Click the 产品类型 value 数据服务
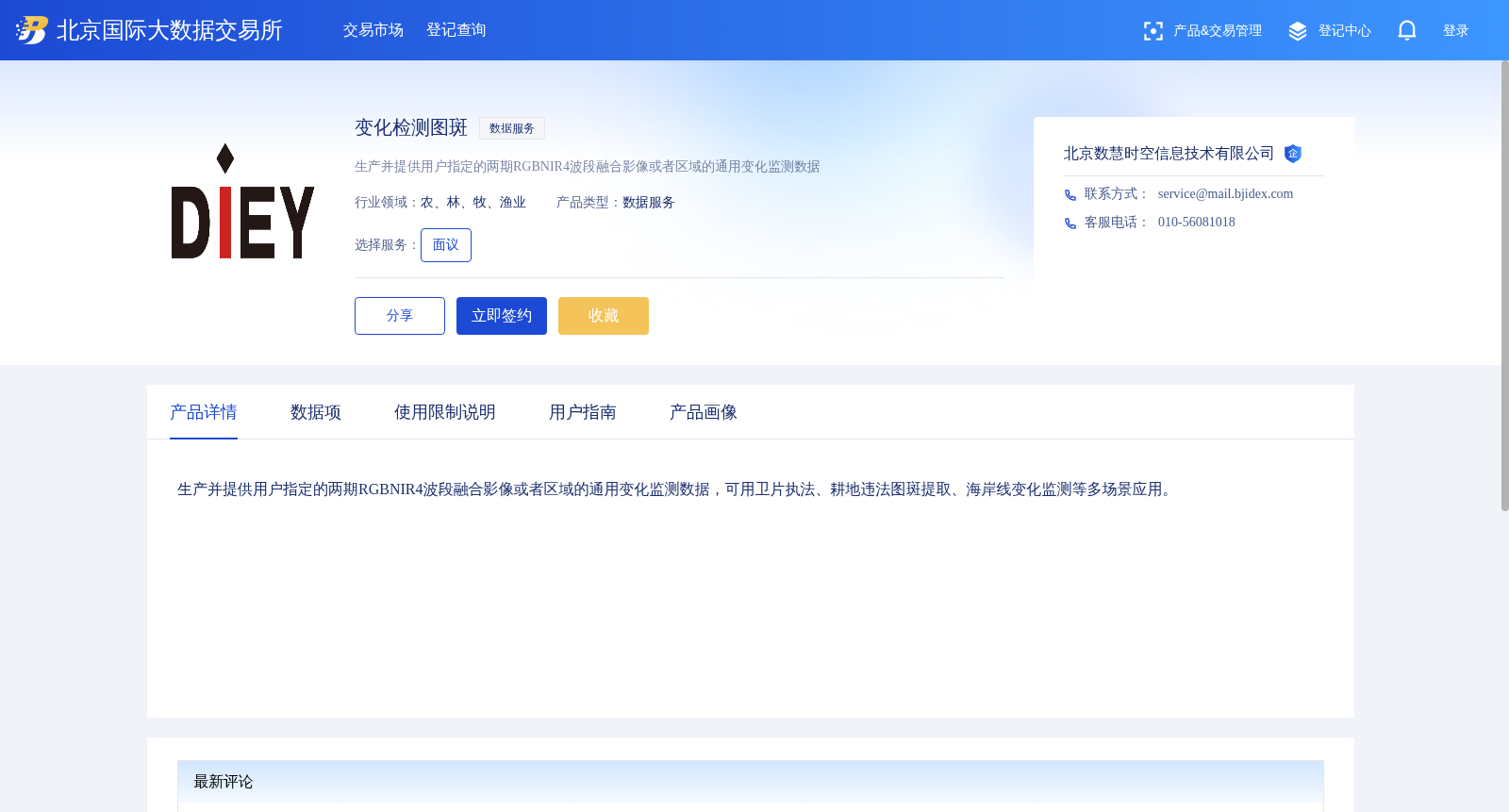This screenshot has width=1509, height=812. click(649, 203)
